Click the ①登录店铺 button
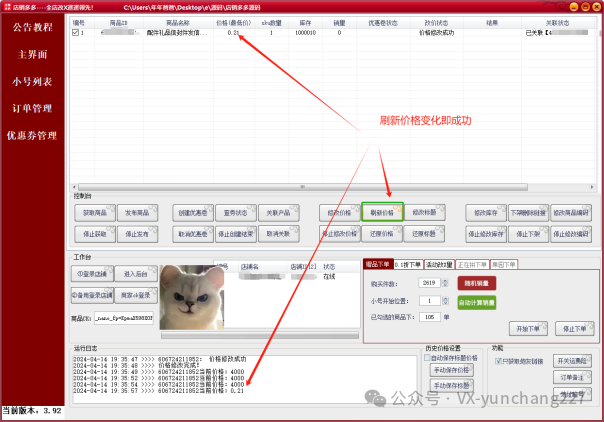This screenshot has height=422, width=604. pos(92,274)
